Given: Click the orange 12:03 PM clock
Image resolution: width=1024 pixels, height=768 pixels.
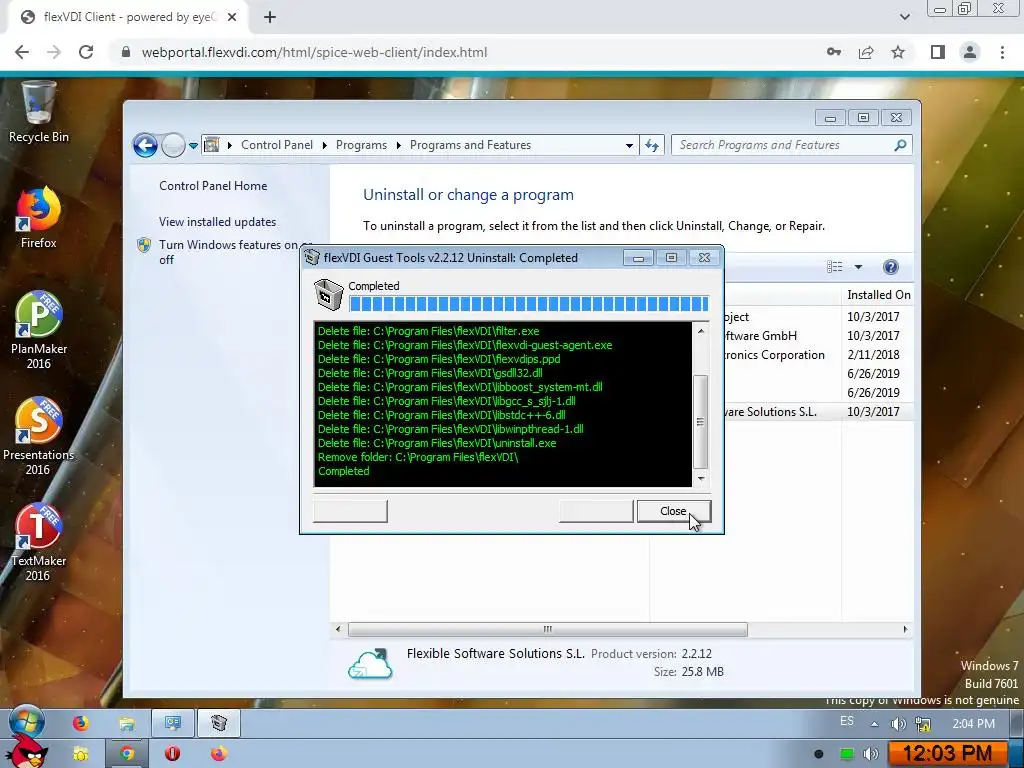Looking at the screenshot, I should click(x=947, y=754).
